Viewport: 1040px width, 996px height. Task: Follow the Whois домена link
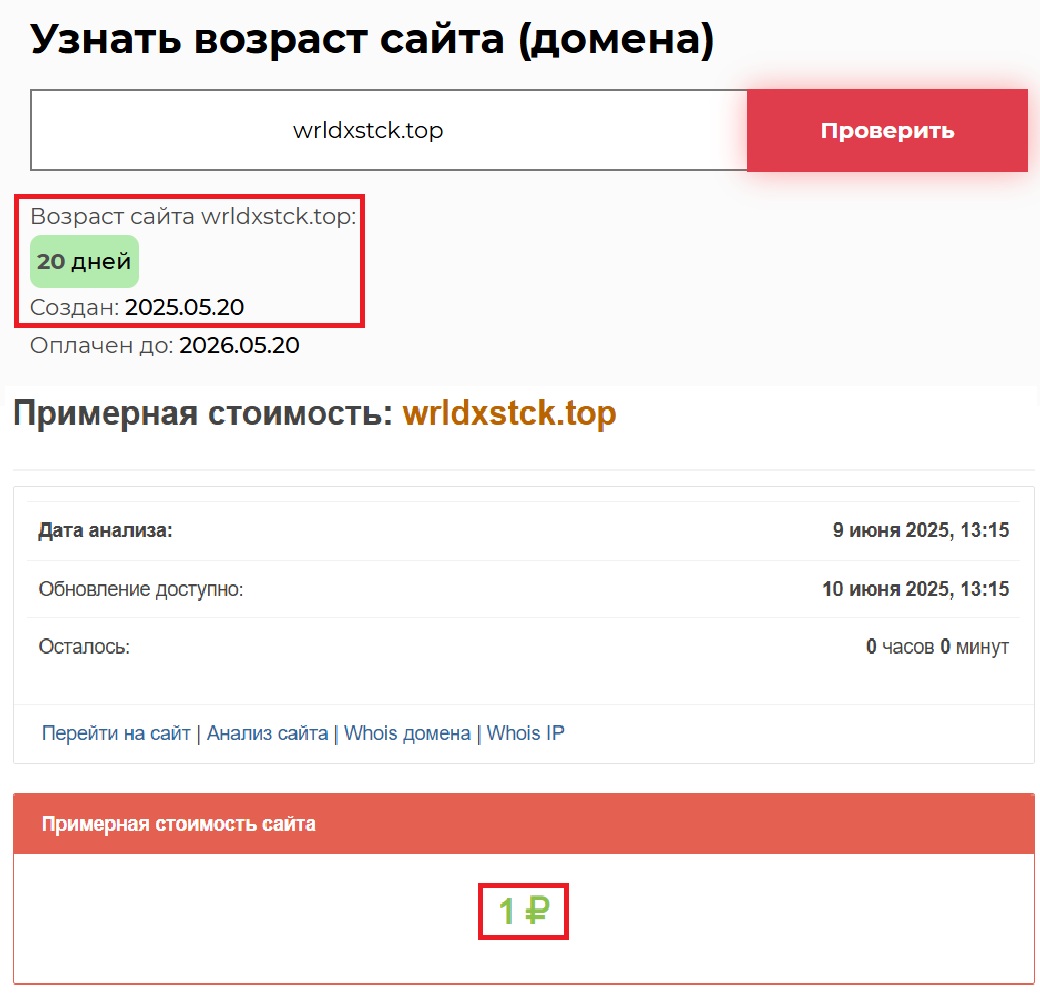tap(407, 733)
